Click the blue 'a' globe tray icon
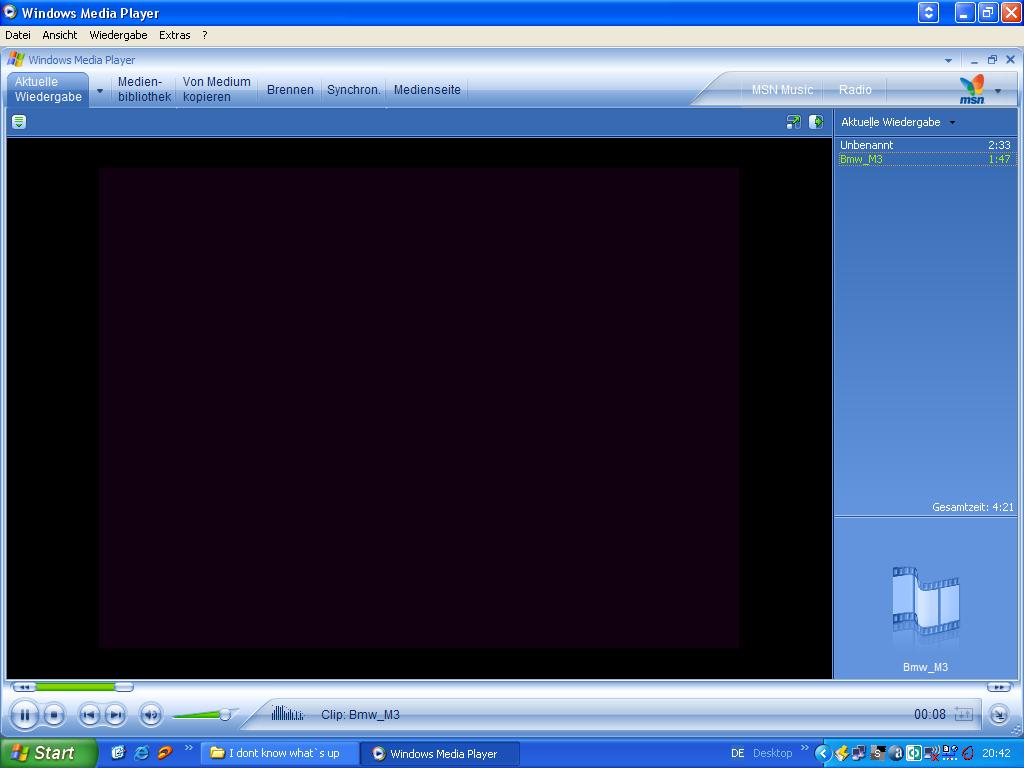Viewport: 1024px width, 768px height. point(896,753)
